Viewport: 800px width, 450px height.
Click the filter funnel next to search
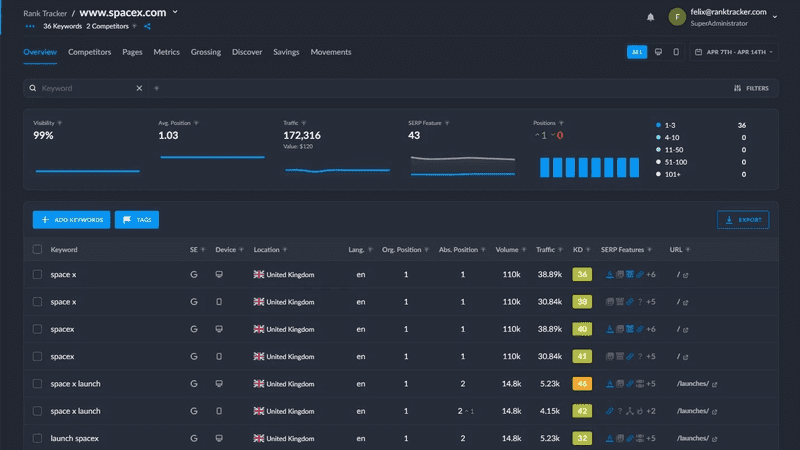[x=157, y=89]
